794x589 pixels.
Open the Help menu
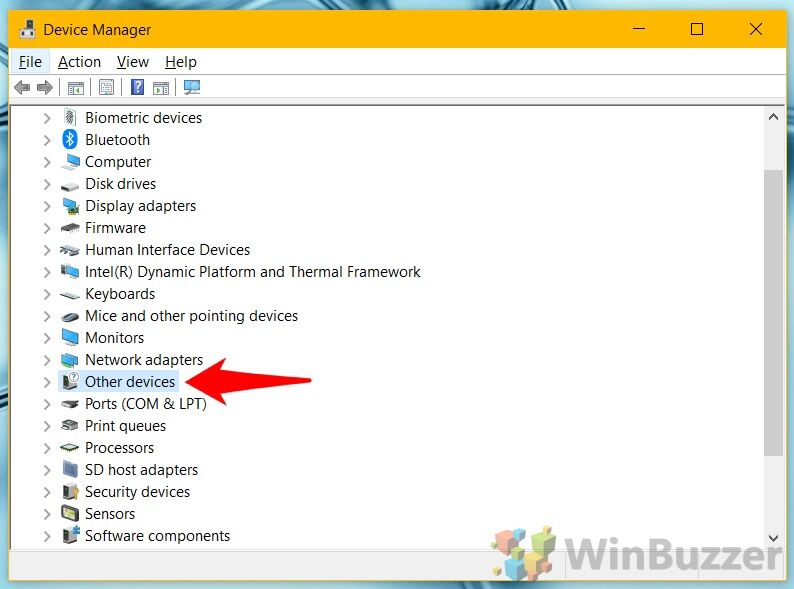181,62
